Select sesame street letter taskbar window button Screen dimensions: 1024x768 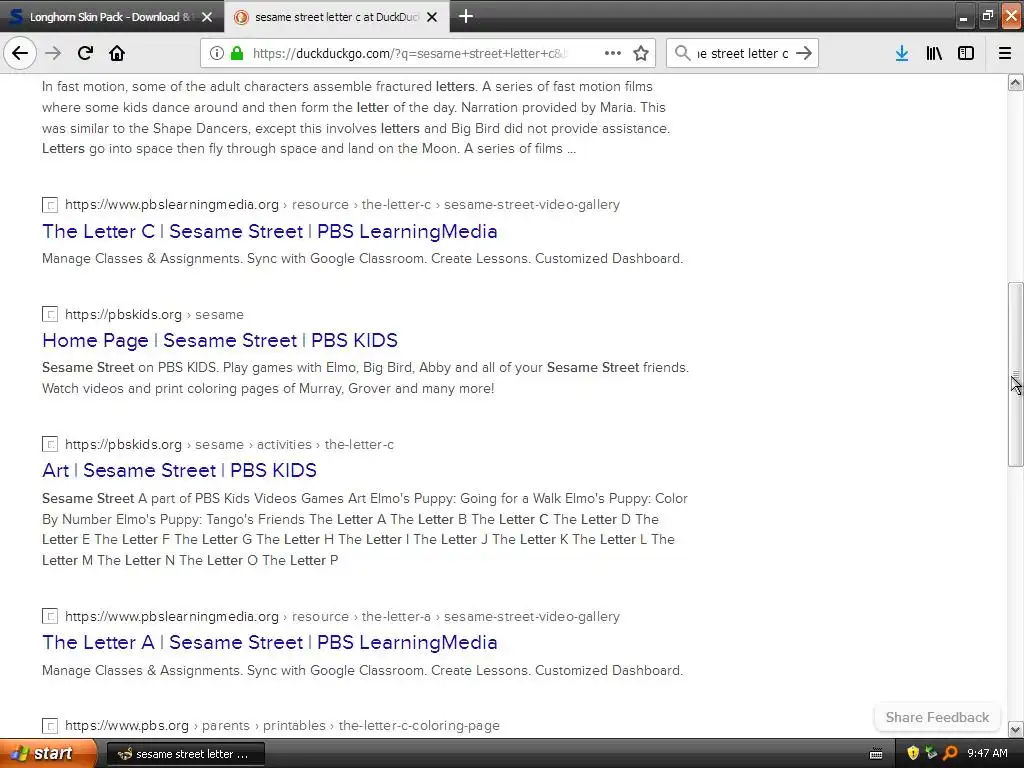[x=185, y=754]
